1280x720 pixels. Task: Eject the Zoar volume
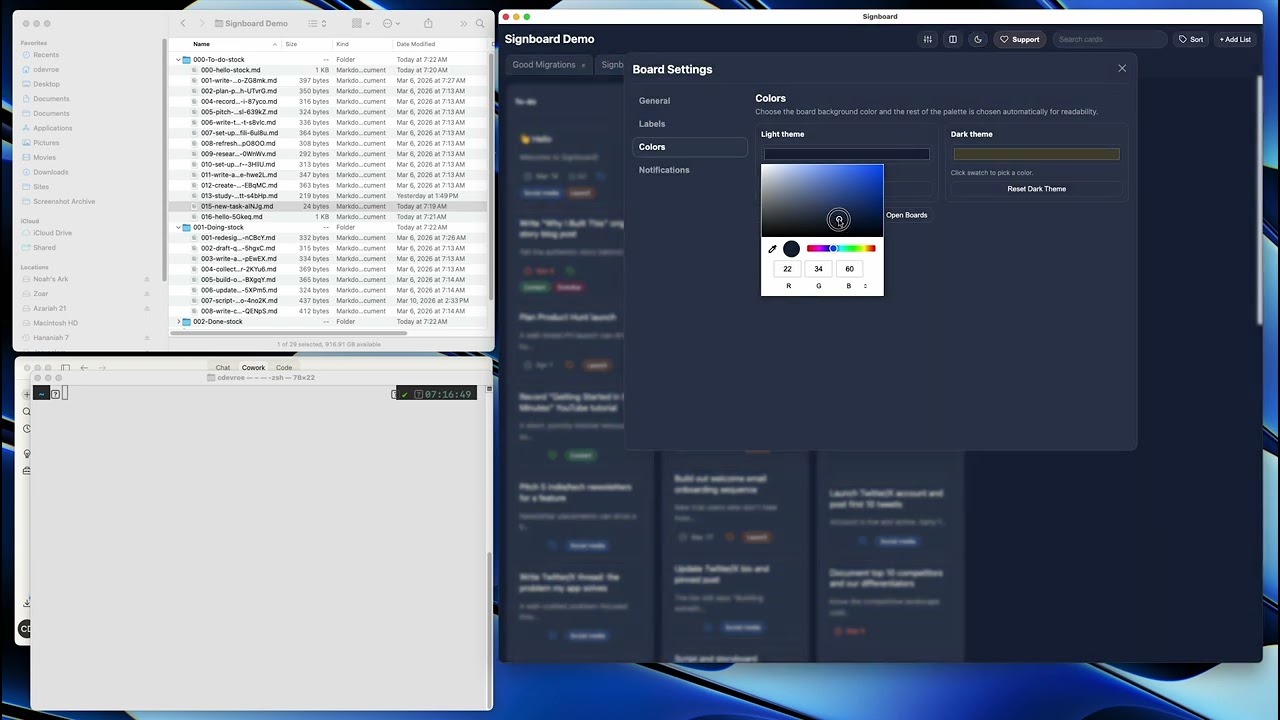tap(147, 294)
